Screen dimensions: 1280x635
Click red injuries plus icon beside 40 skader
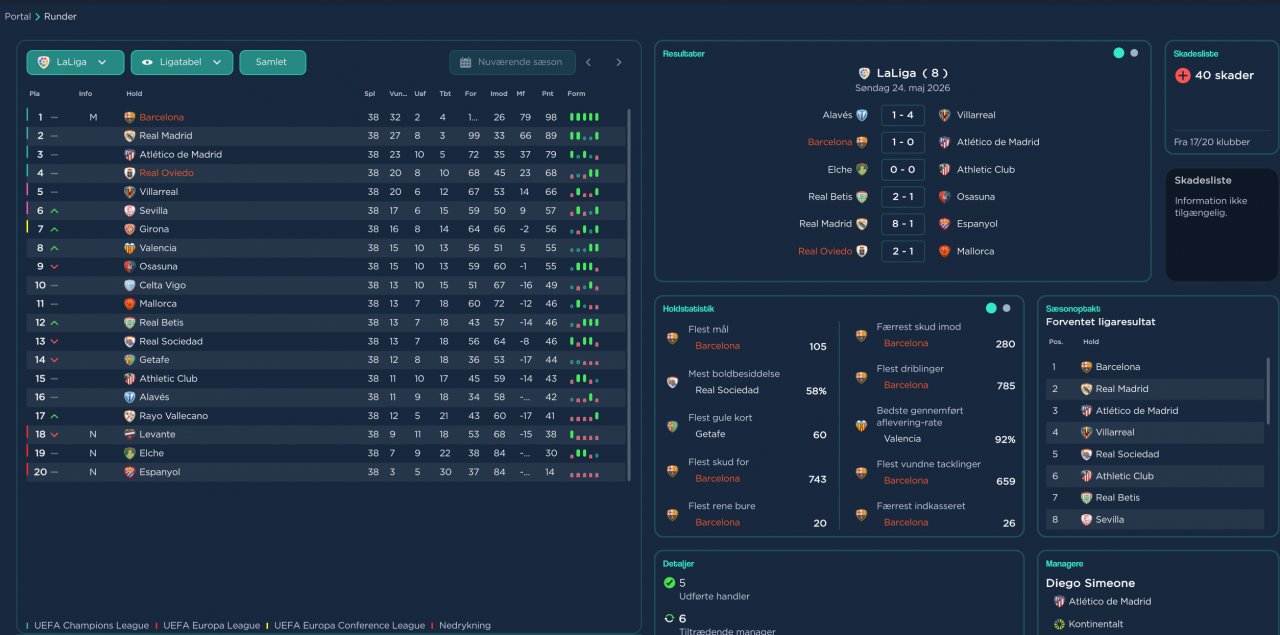pyautogui.click(x=1183, y=75)
